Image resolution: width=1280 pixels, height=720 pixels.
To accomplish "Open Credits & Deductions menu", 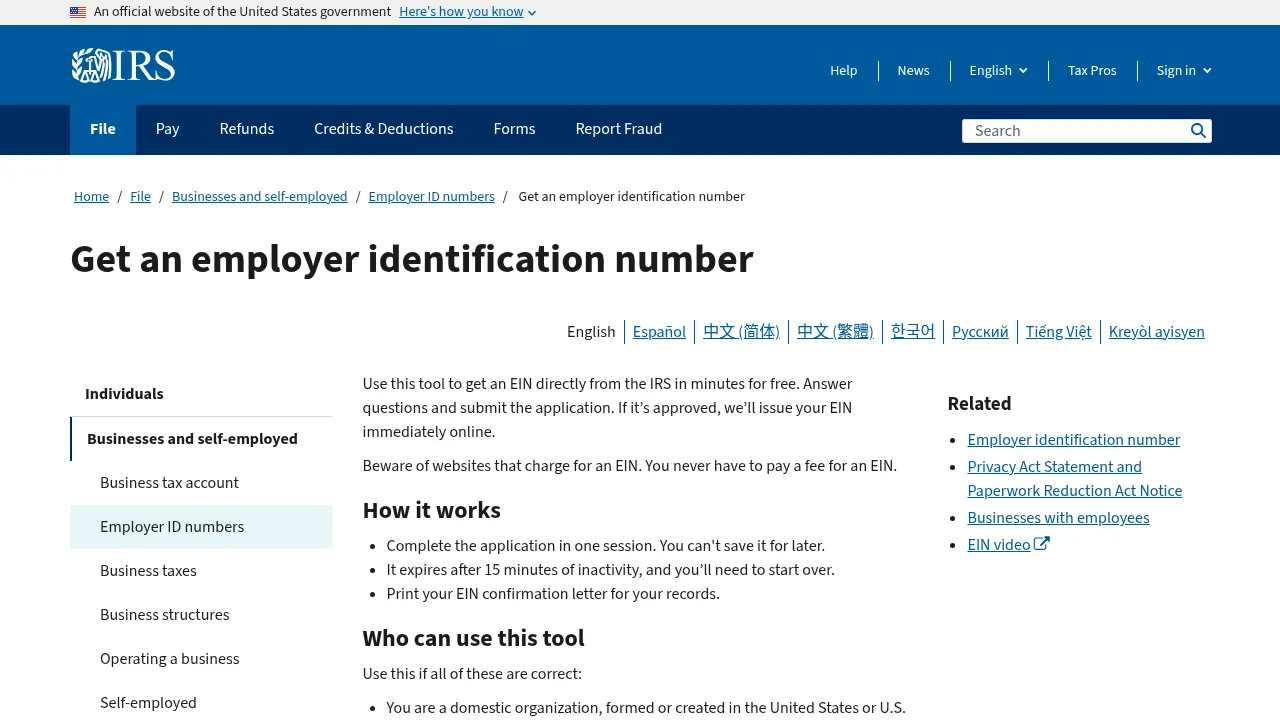I will coord(384,130).
